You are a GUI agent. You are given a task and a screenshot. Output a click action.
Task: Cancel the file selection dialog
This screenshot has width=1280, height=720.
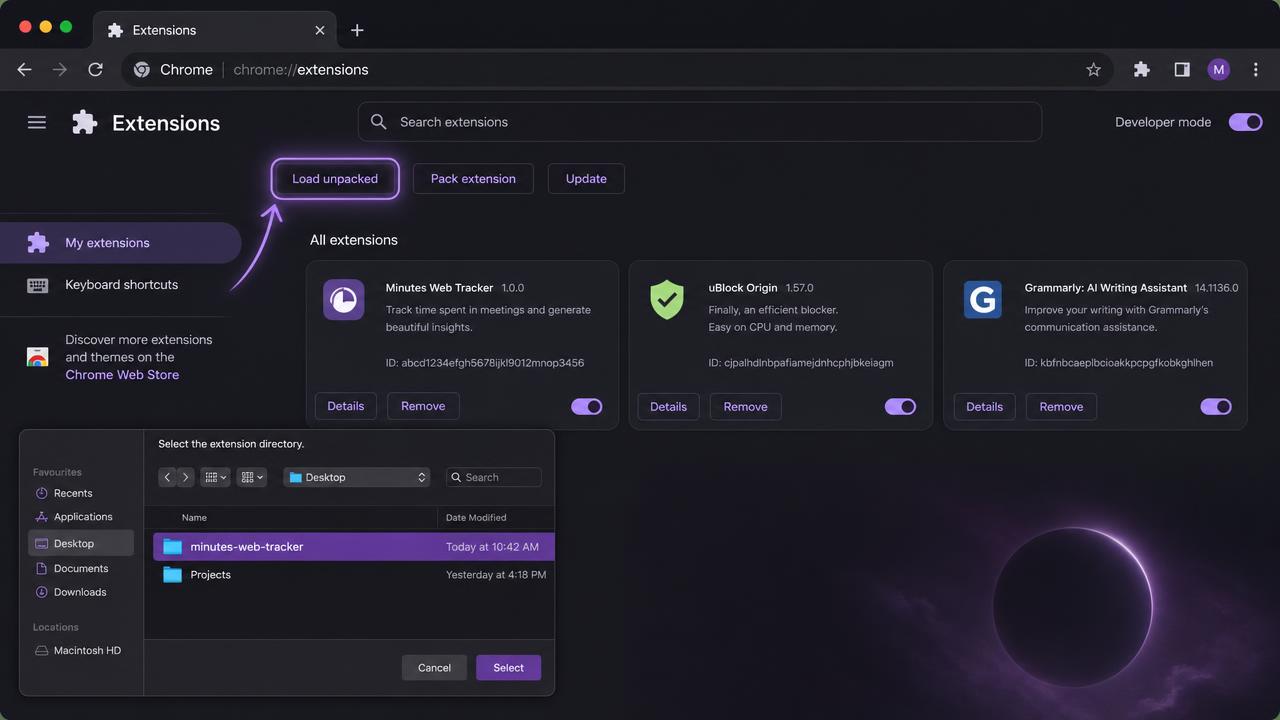pyautogui.click(x=434, y=668)
